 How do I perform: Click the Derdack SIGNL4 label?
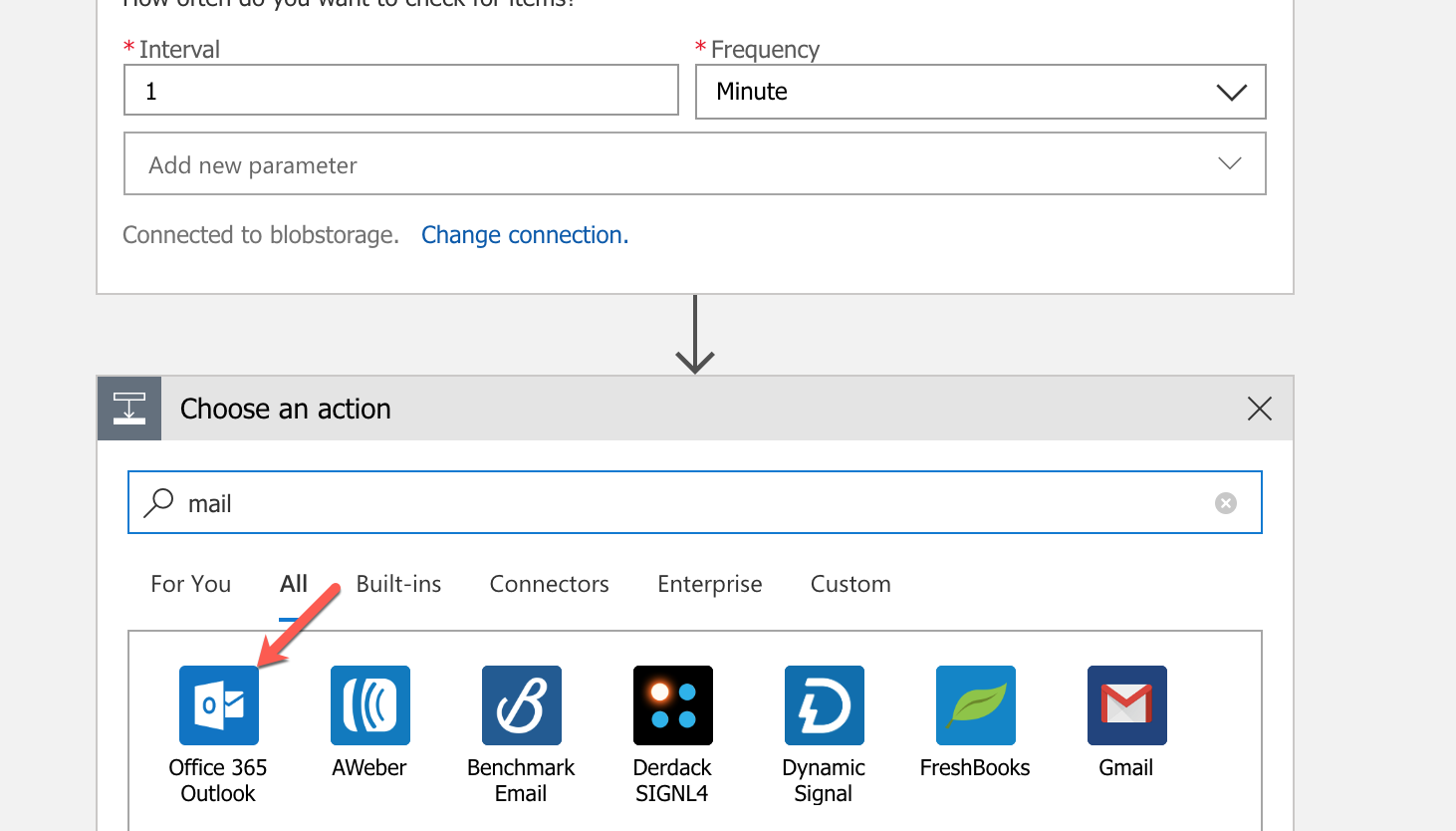(x=672, y=780)
